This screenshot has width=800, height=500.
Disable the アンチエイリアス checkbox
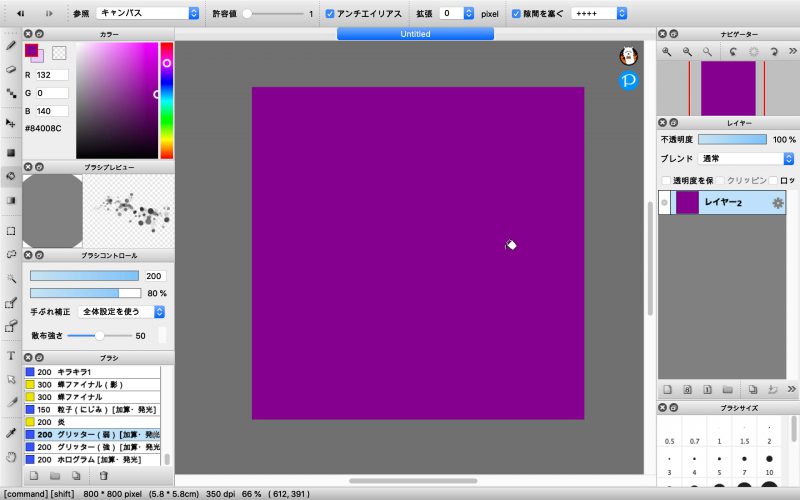pyautogui.click(x=331, y=14)
